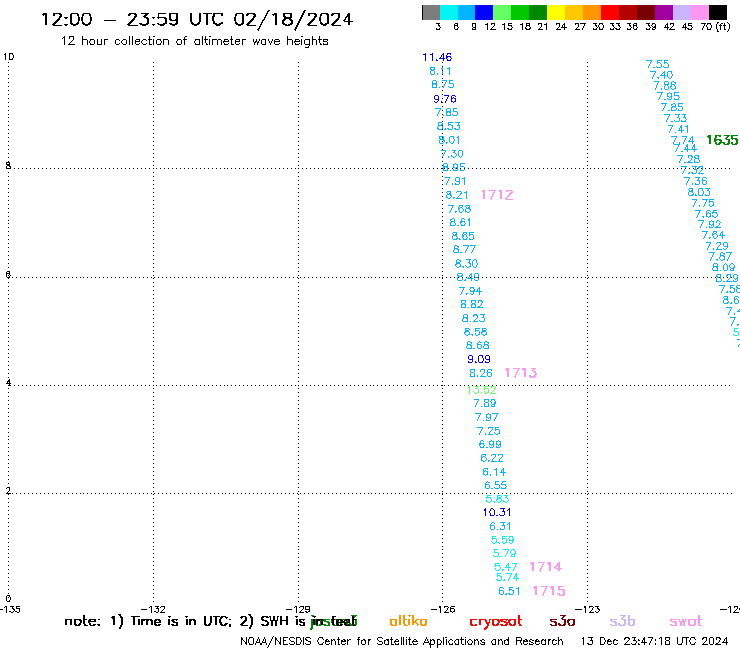Click the 8.26 value beside 1713
Image resolution: width=740 pixels, height=650 pixels.
pos(481,373)
